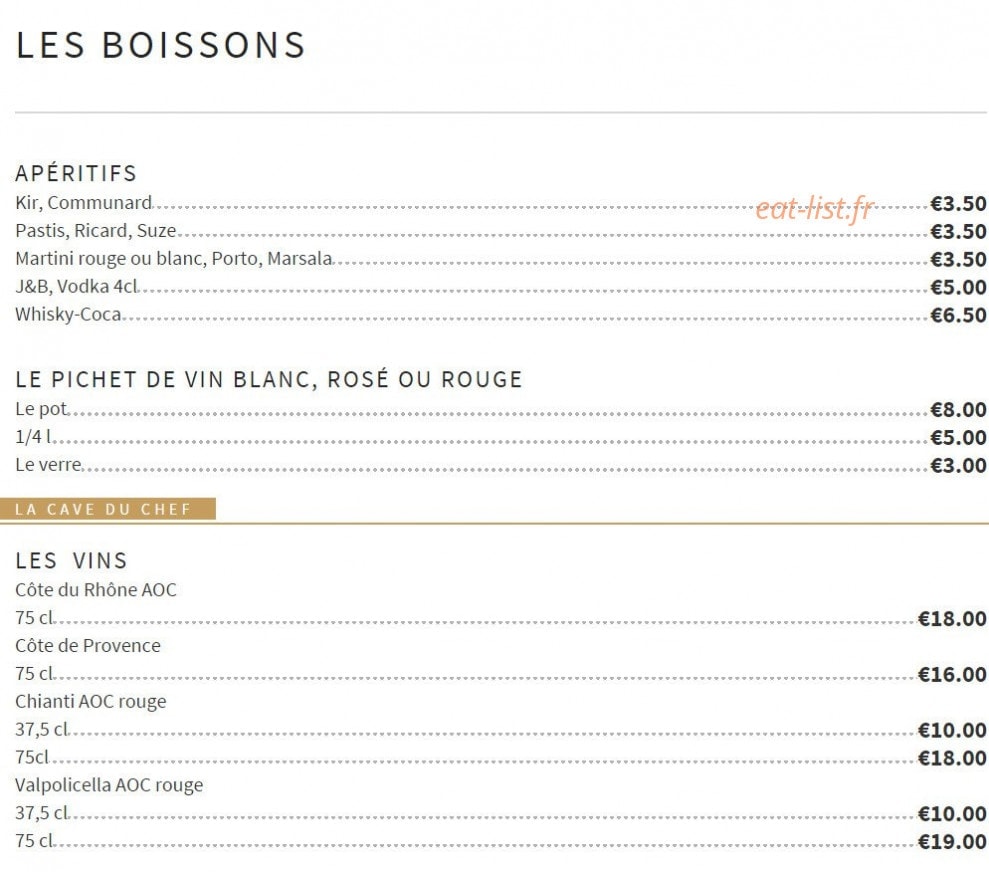Click the J&B, Vodka 4cl entry
Image resolution: width=989 pixels, height=872 pixels.
click(76, 286)
